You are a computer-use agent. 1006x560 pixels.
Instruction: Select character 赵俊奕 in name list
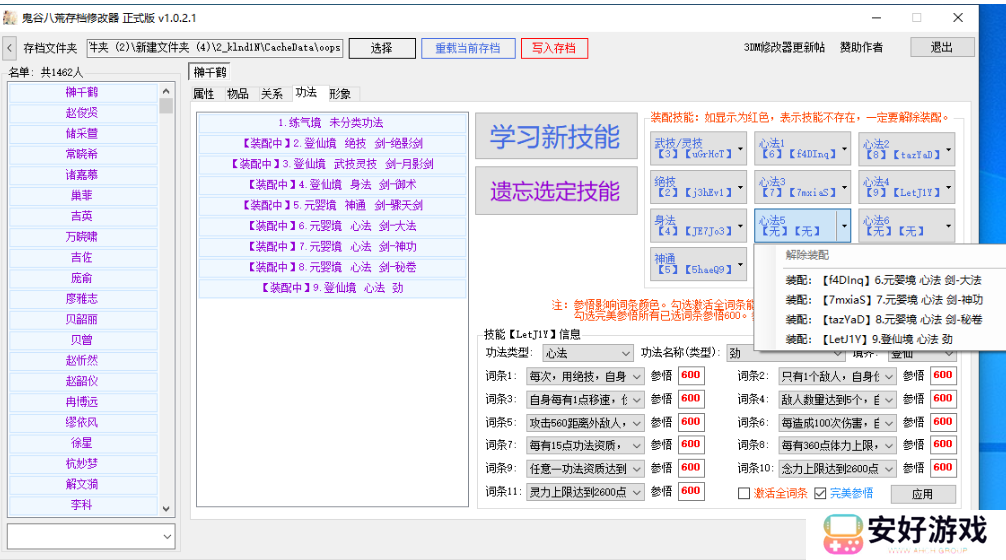coord(82,113)
